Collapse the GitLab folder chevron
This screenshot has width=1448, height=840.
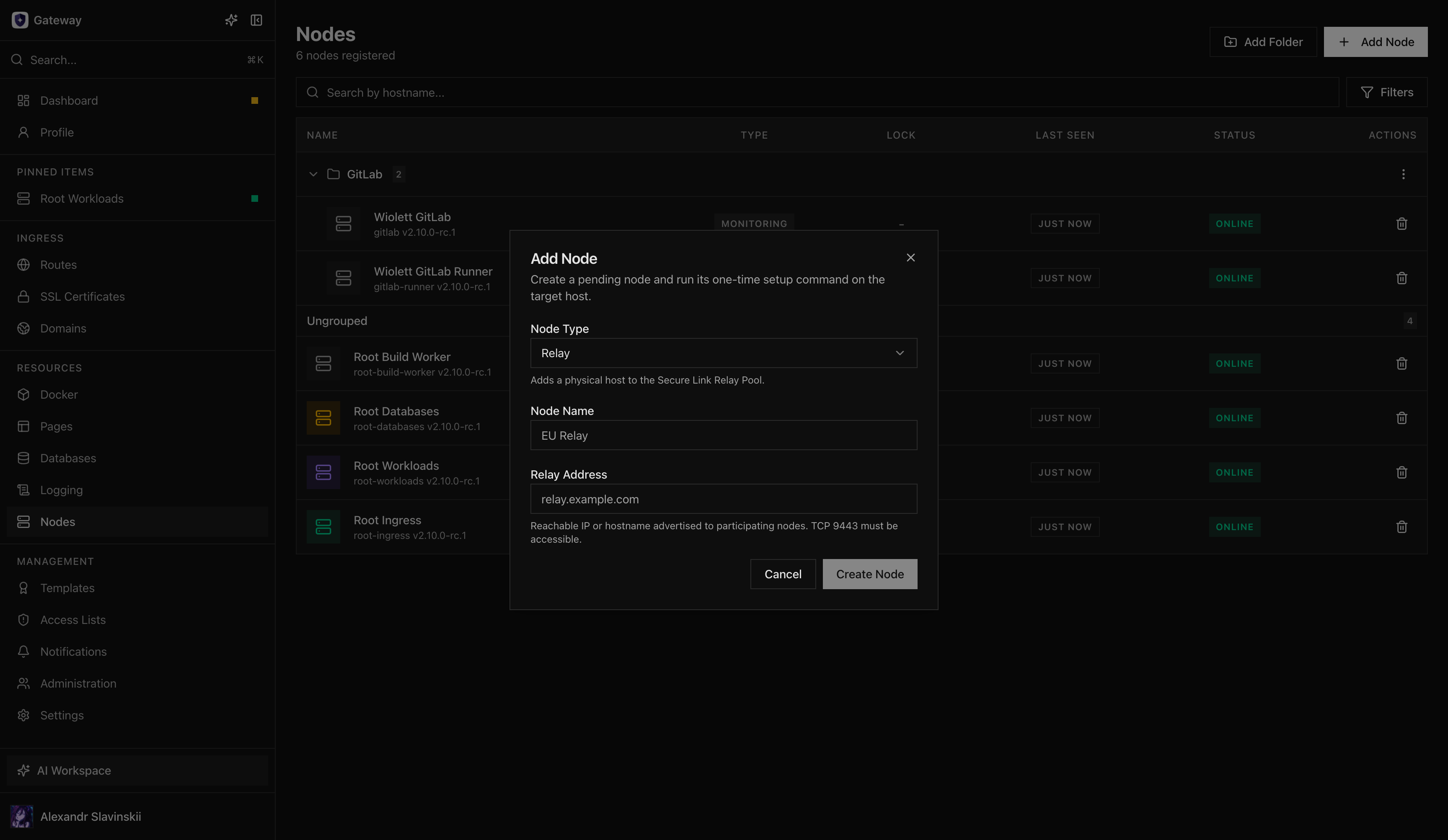coord(313,174)
